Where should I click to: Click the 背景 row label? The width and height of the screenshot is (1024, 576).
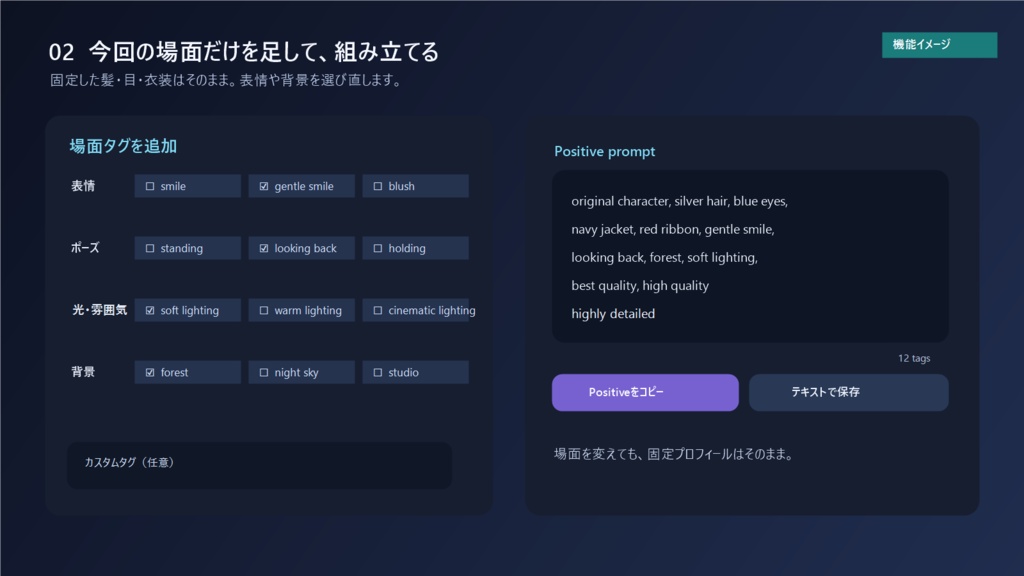tap(83, 372)
